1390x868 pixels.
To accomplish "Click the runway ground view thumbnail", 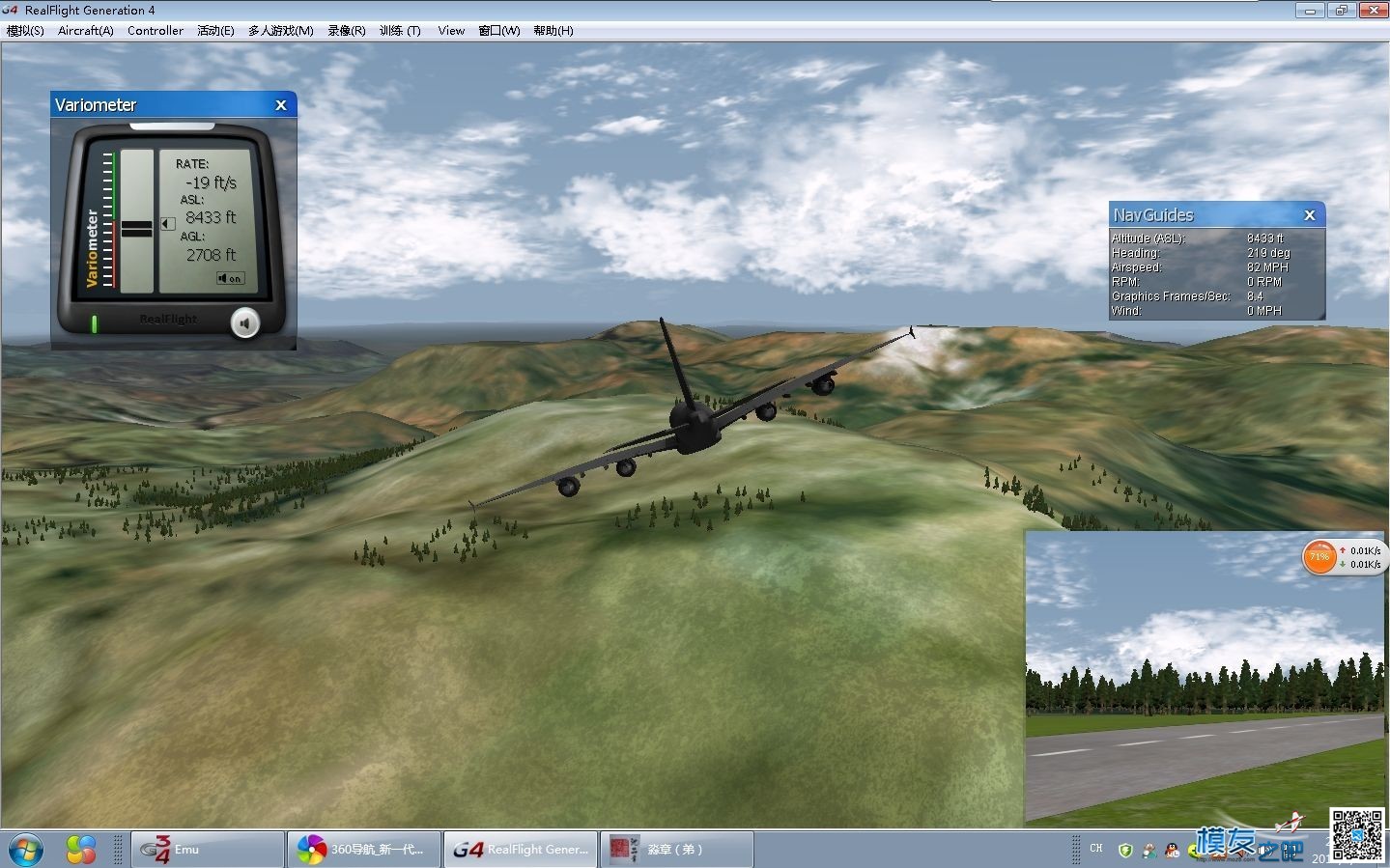I will pyautogui.click(x=1204, y=679).
